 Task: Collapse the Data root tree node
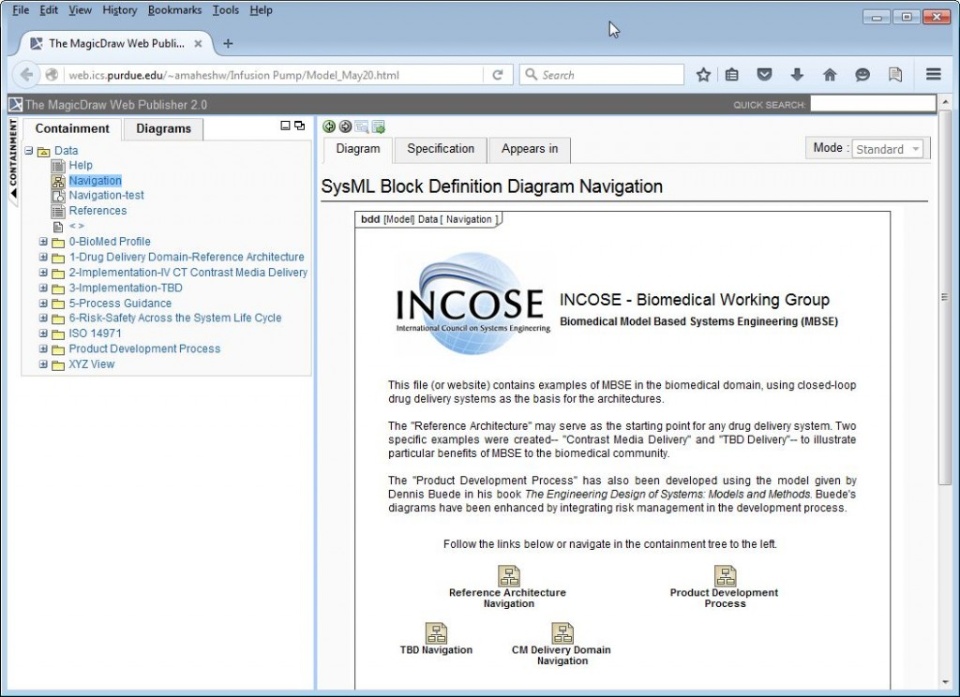pyautogui.click(x=29, y=150)
